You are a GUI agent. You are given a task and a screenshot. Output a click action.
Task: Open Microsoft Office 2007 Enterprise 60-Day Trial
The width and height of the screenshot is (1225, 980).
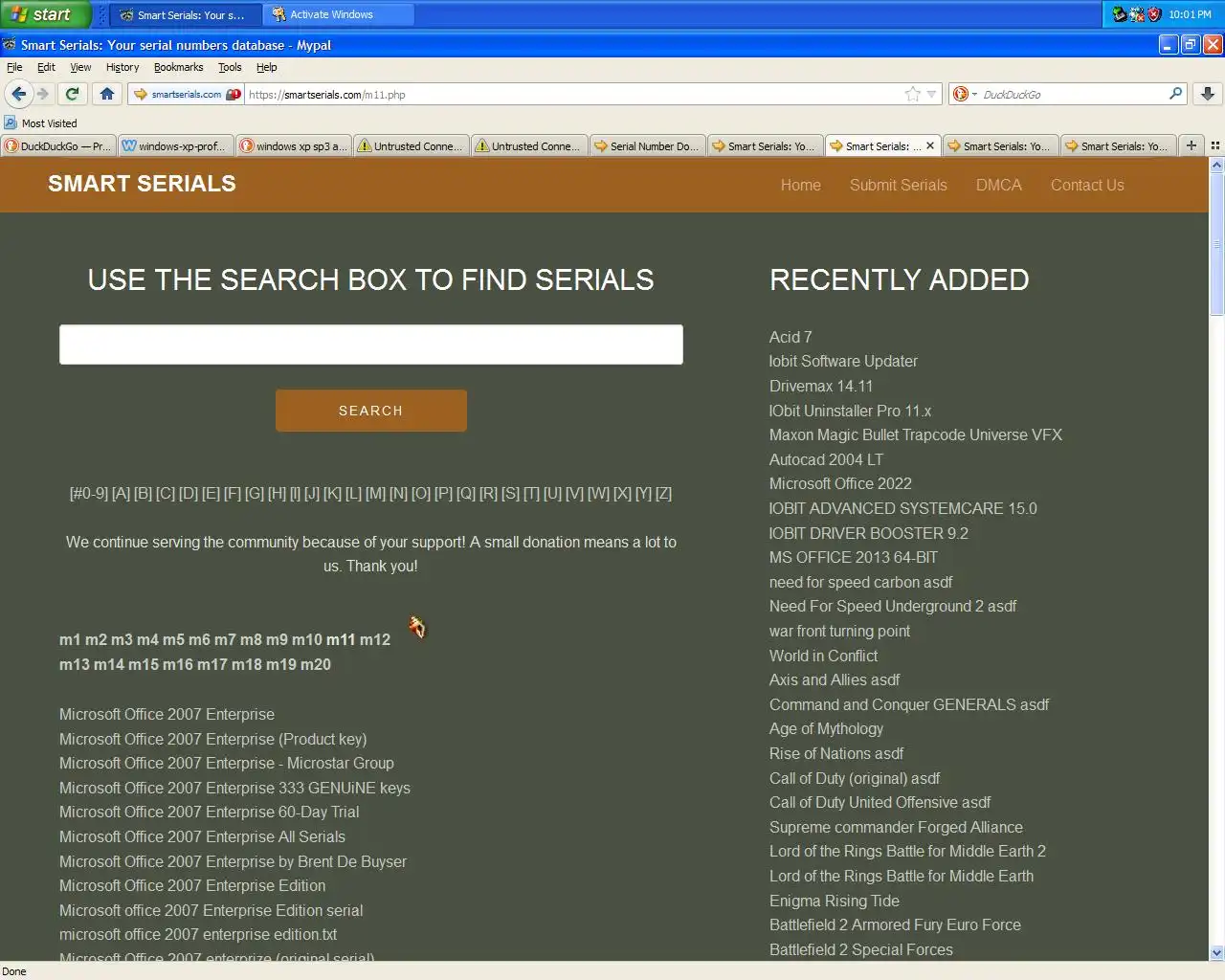(210, 812)
